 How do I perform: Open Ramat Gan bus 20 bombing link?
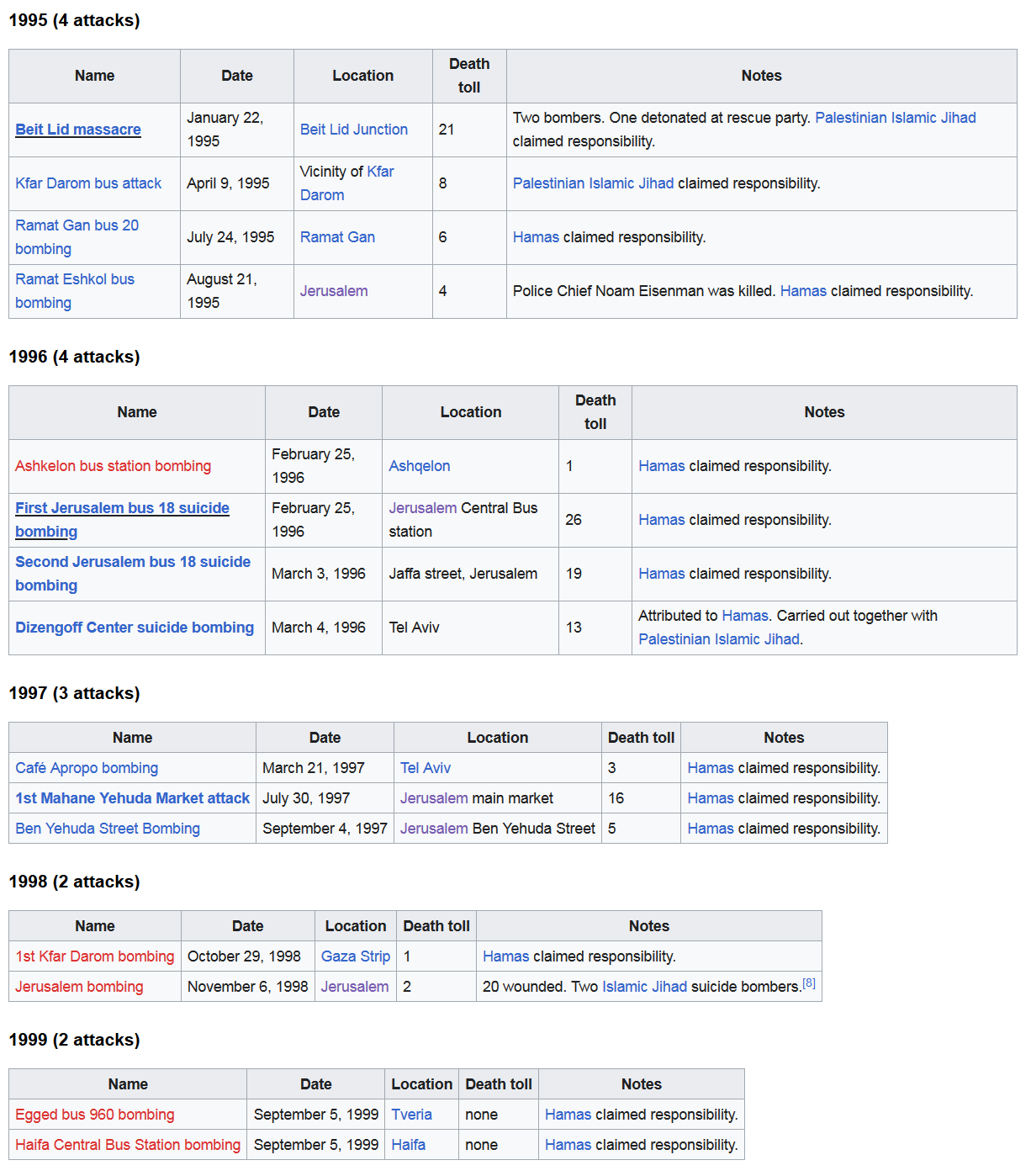[x=77, y=237]
